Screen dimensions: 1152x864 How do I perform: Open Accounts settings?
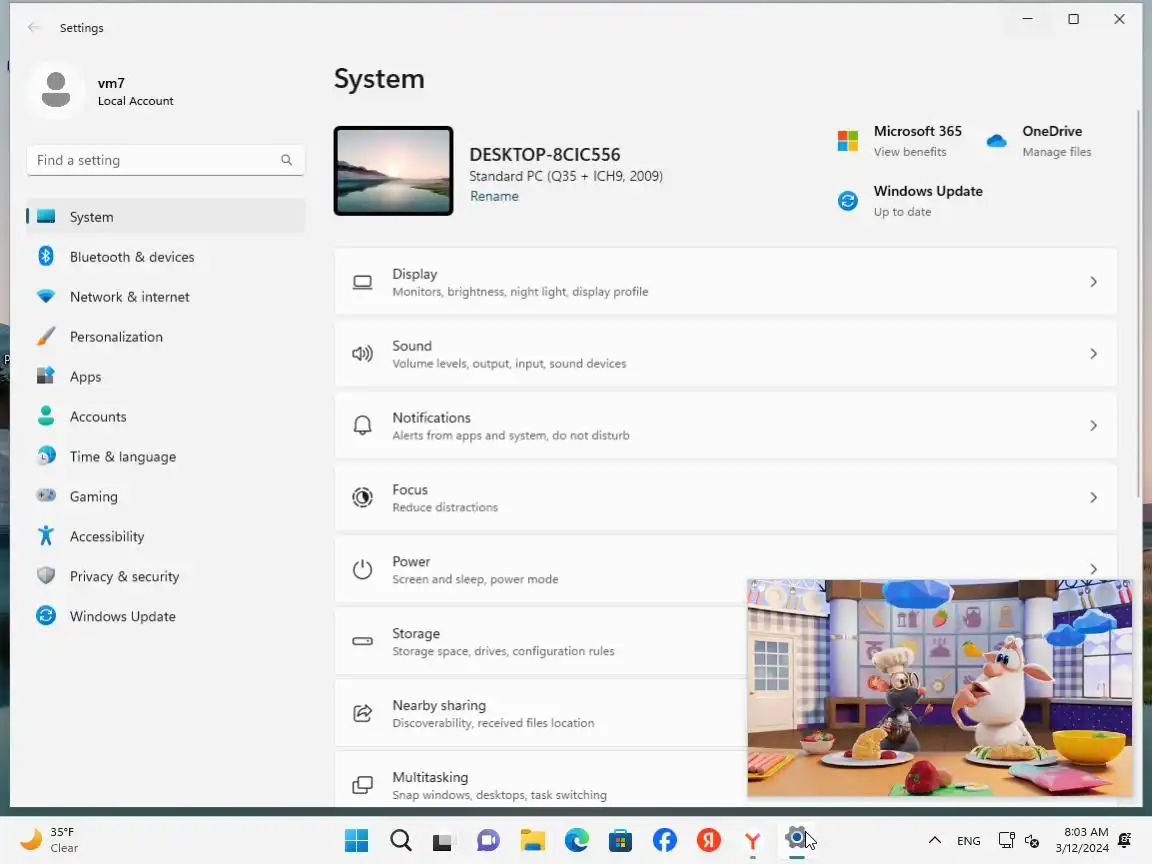tap(165, 417)
